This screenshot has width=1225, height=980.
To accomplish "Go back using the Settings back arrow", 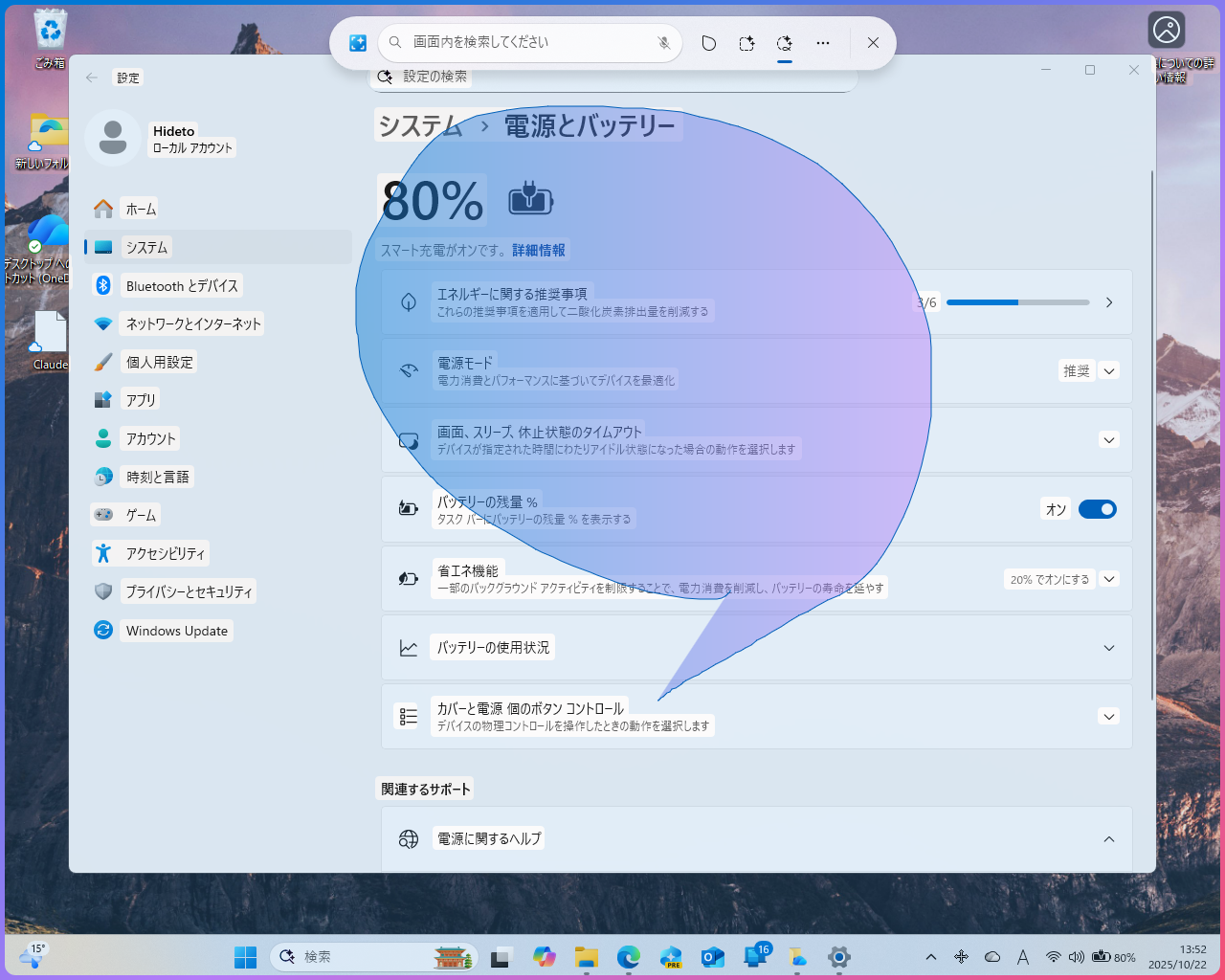I will [92, 78].
